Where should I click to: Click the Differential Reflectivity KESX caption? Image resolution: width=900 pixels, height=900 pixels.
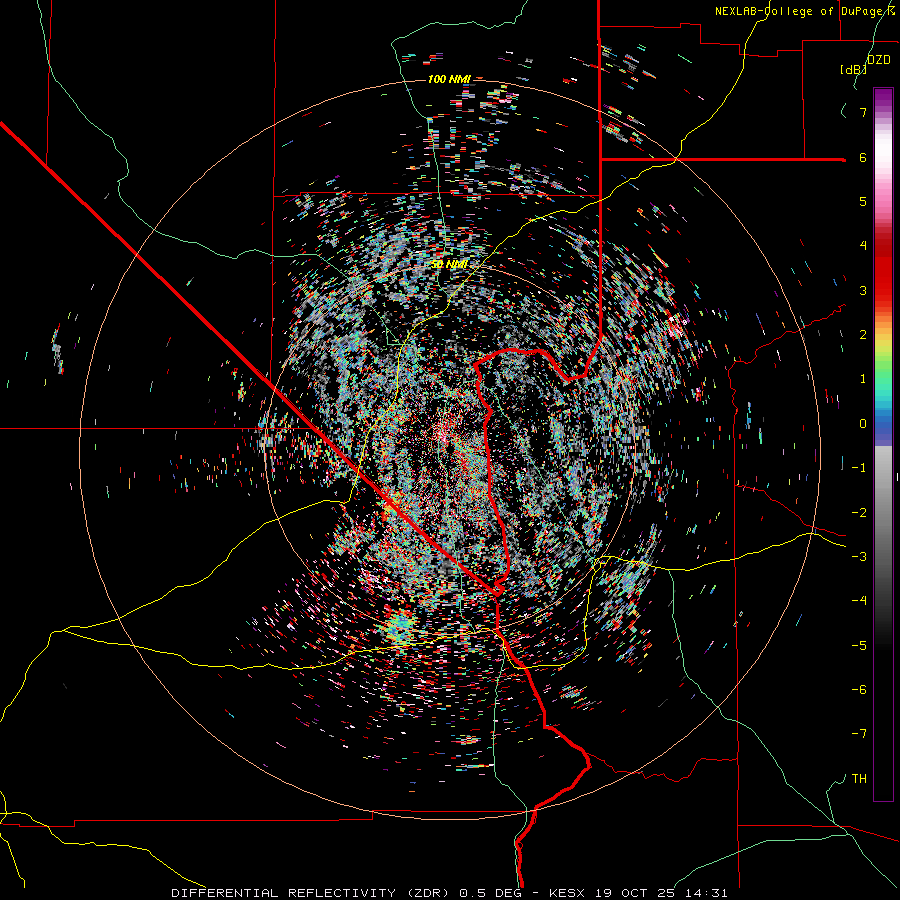[x=449, y=893]
